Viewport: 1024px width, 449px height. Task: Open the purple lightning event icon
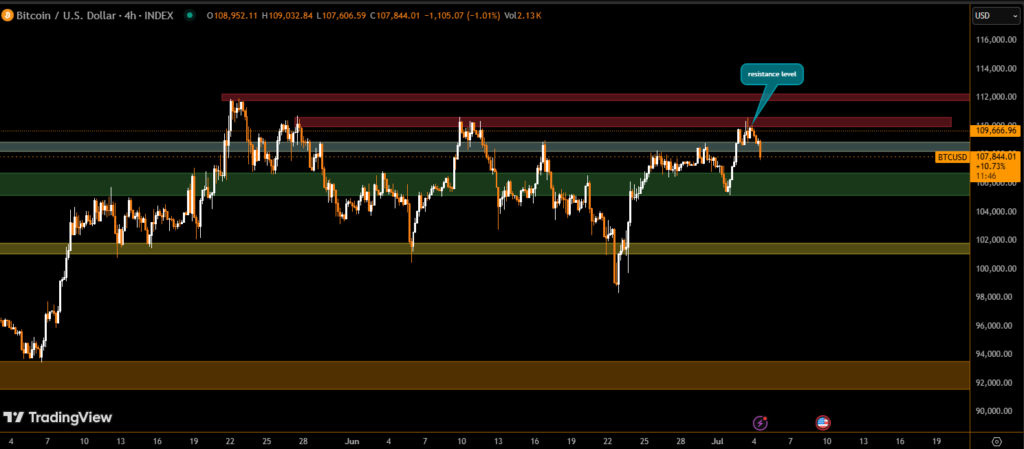pos(760,423)
